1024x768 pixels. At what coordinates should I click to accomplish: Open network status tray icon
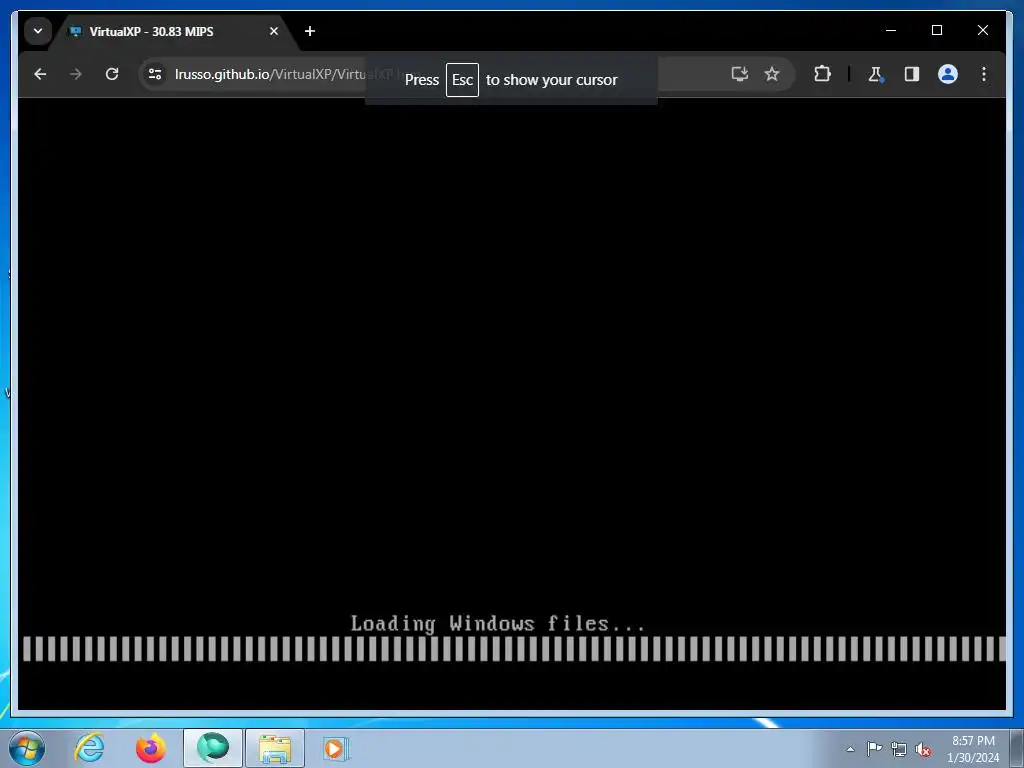coord(899,749)
